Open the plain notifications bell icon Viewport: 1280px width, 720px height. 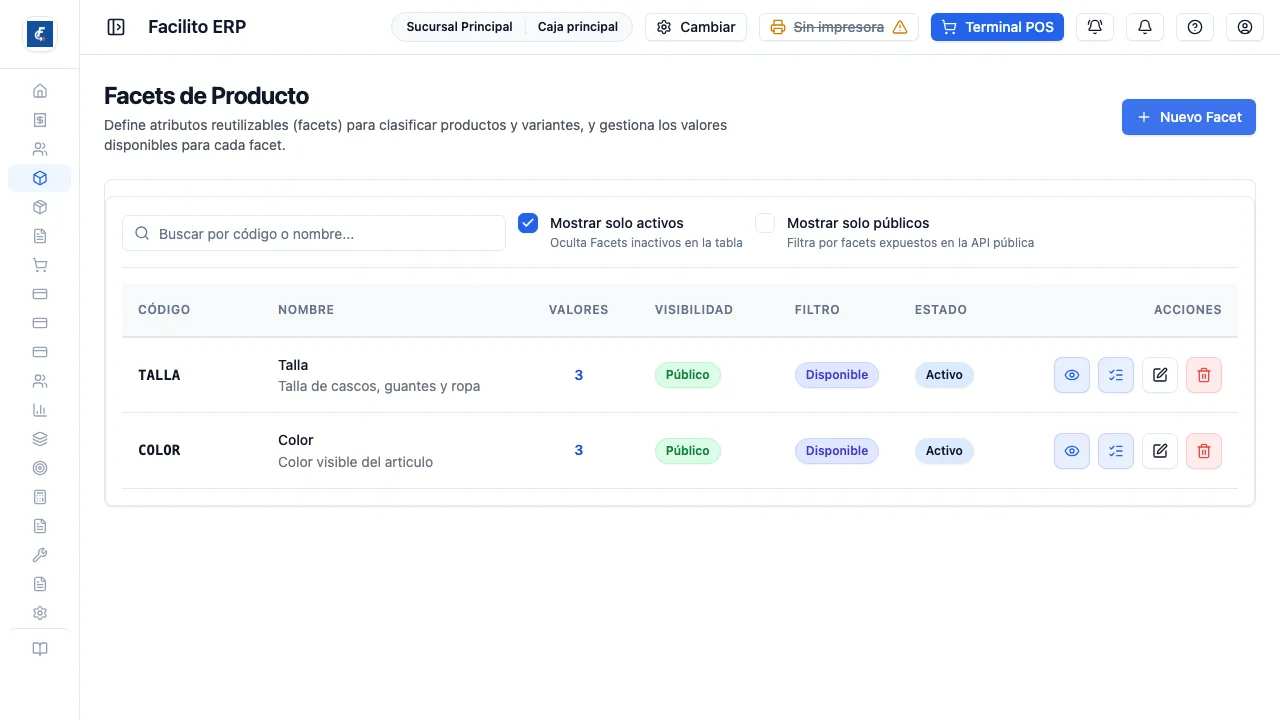(x=1145, y=27)
